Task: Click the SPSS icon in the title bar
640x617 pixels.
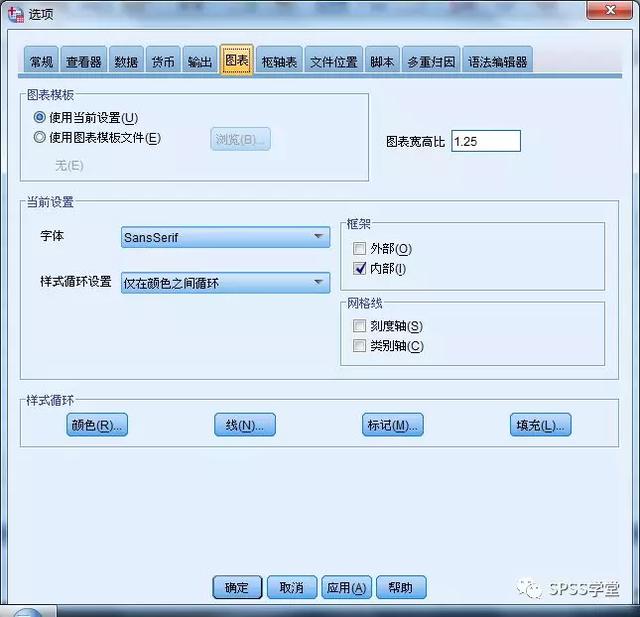Action: (x=16, y=14)
